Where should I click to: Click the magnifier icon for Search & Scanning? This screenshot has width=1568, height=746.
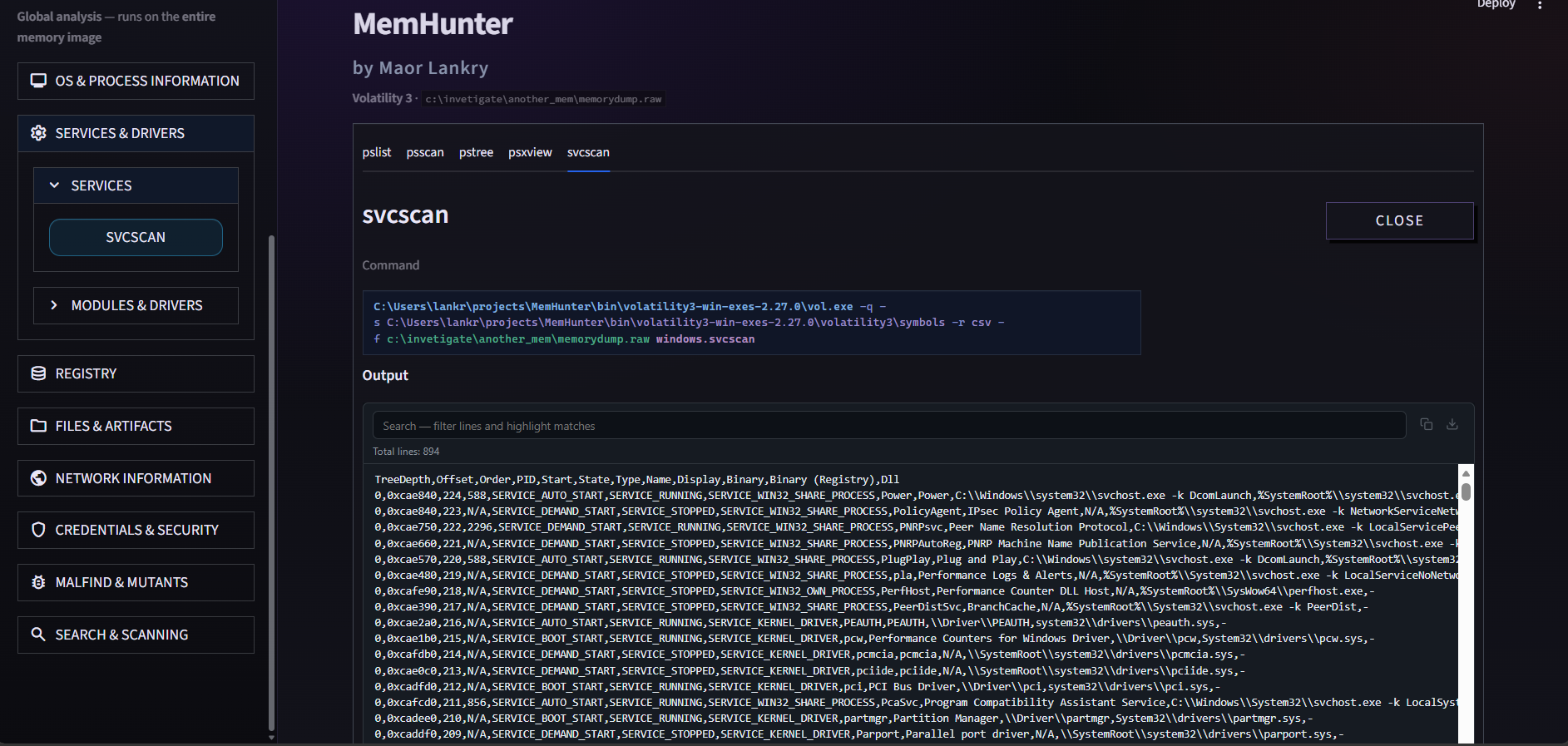coord(38,635)
